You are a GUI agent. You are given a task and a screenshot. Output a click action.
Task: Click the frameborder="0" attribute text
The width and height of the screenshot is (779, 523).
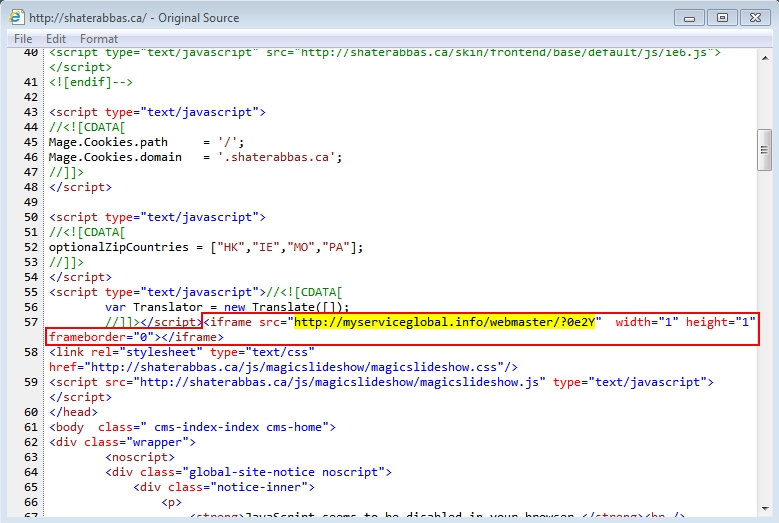(102, 337)
